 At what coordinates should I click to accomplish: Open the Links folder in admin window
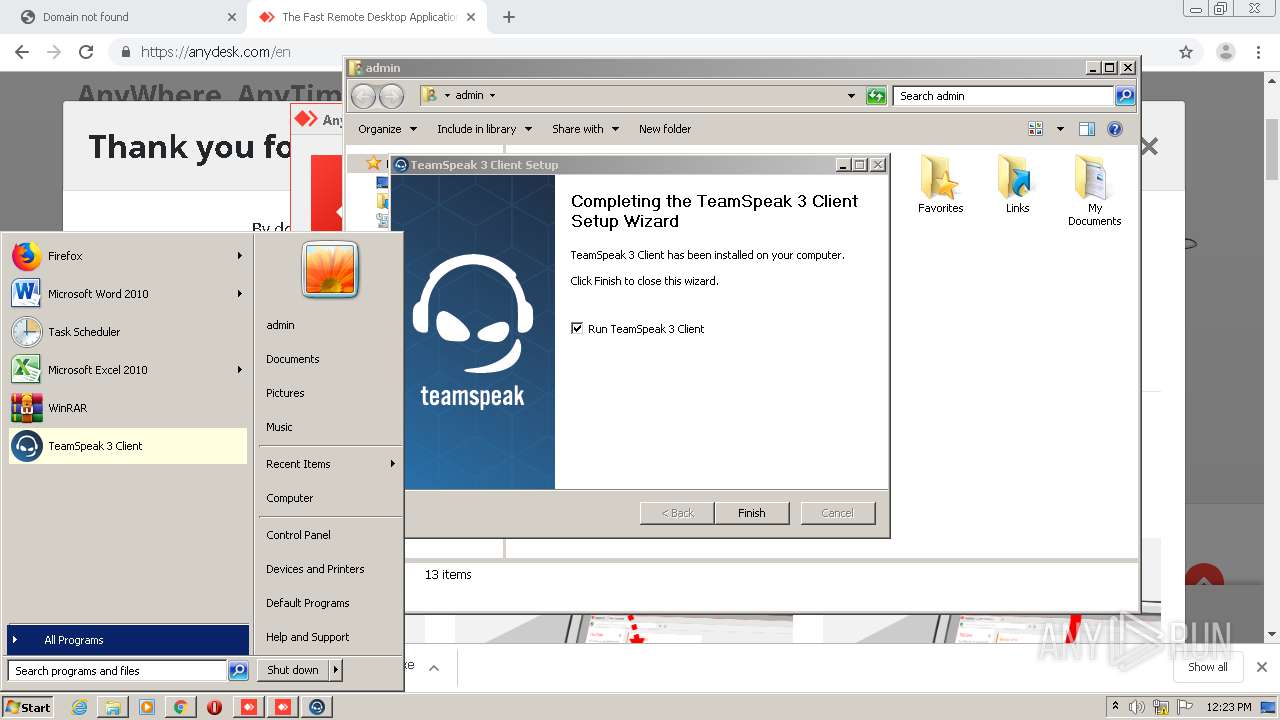point(1017,185)
